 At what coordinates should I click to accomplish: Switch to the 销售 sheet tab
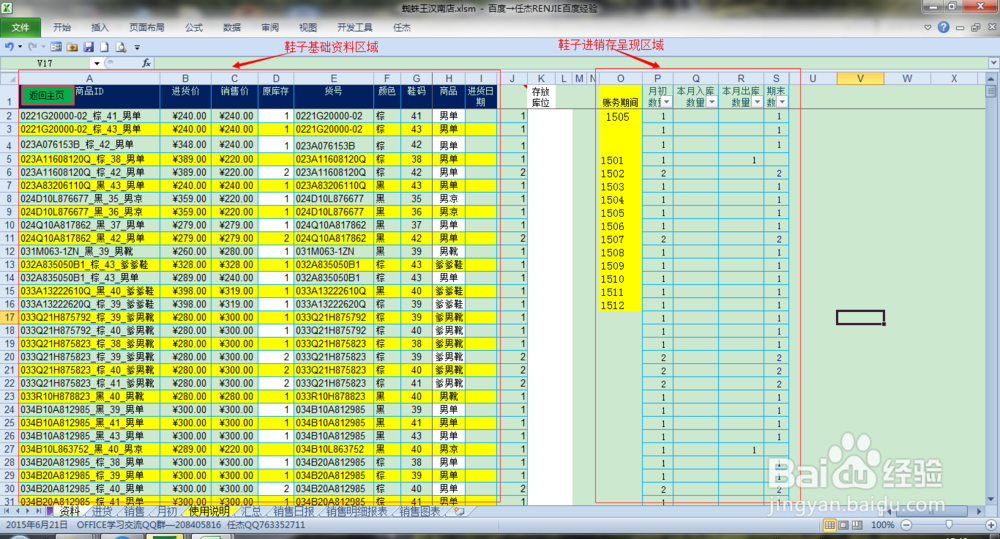(x=134, y=511)
